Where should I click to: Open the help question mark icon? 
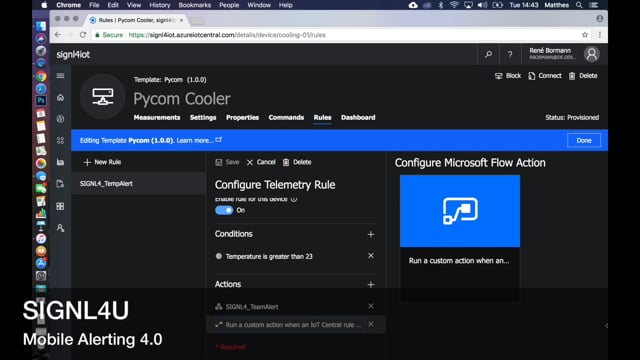point(510,54)
